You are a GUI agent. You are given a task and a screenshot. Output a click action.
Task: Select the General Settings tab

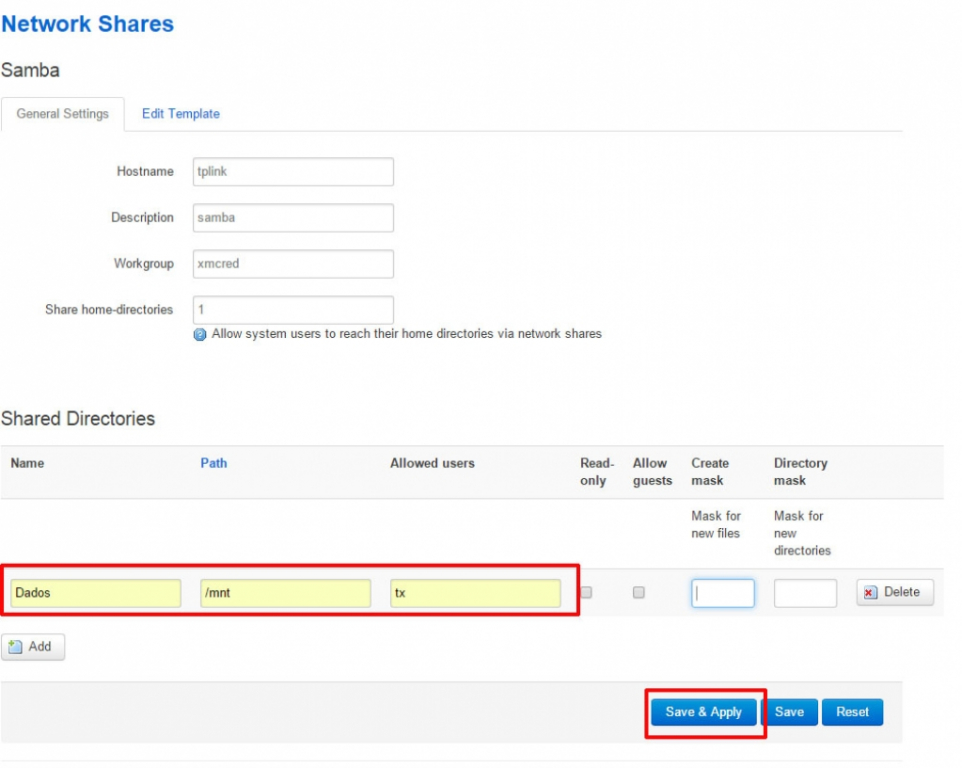click(x=63, y=114)
